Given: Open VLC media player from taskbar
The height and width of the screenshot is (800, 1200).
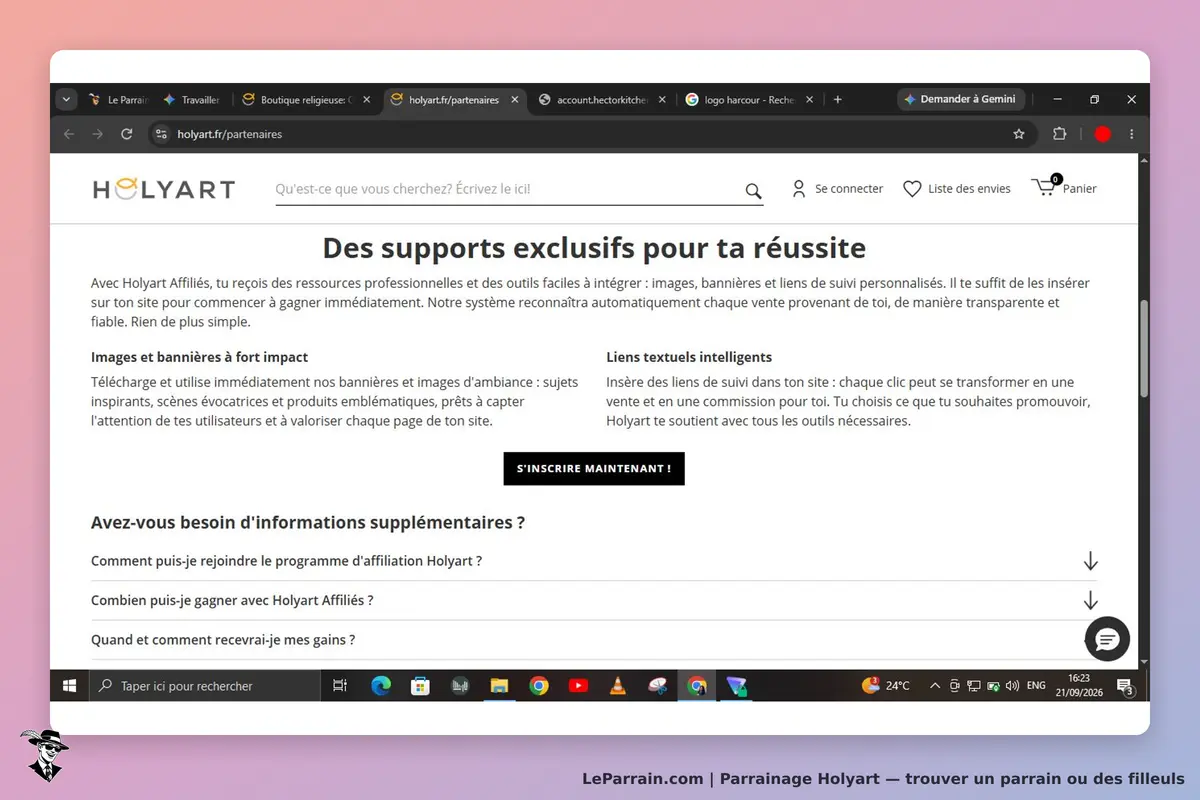Looking at the screenshot, I should (x=618, y=686).
